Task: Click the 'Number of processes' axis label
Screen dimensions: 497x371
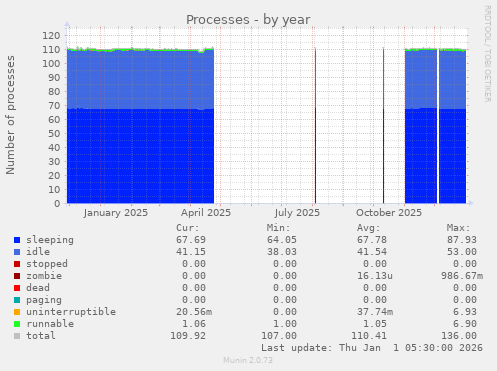Action: point(10,115)
